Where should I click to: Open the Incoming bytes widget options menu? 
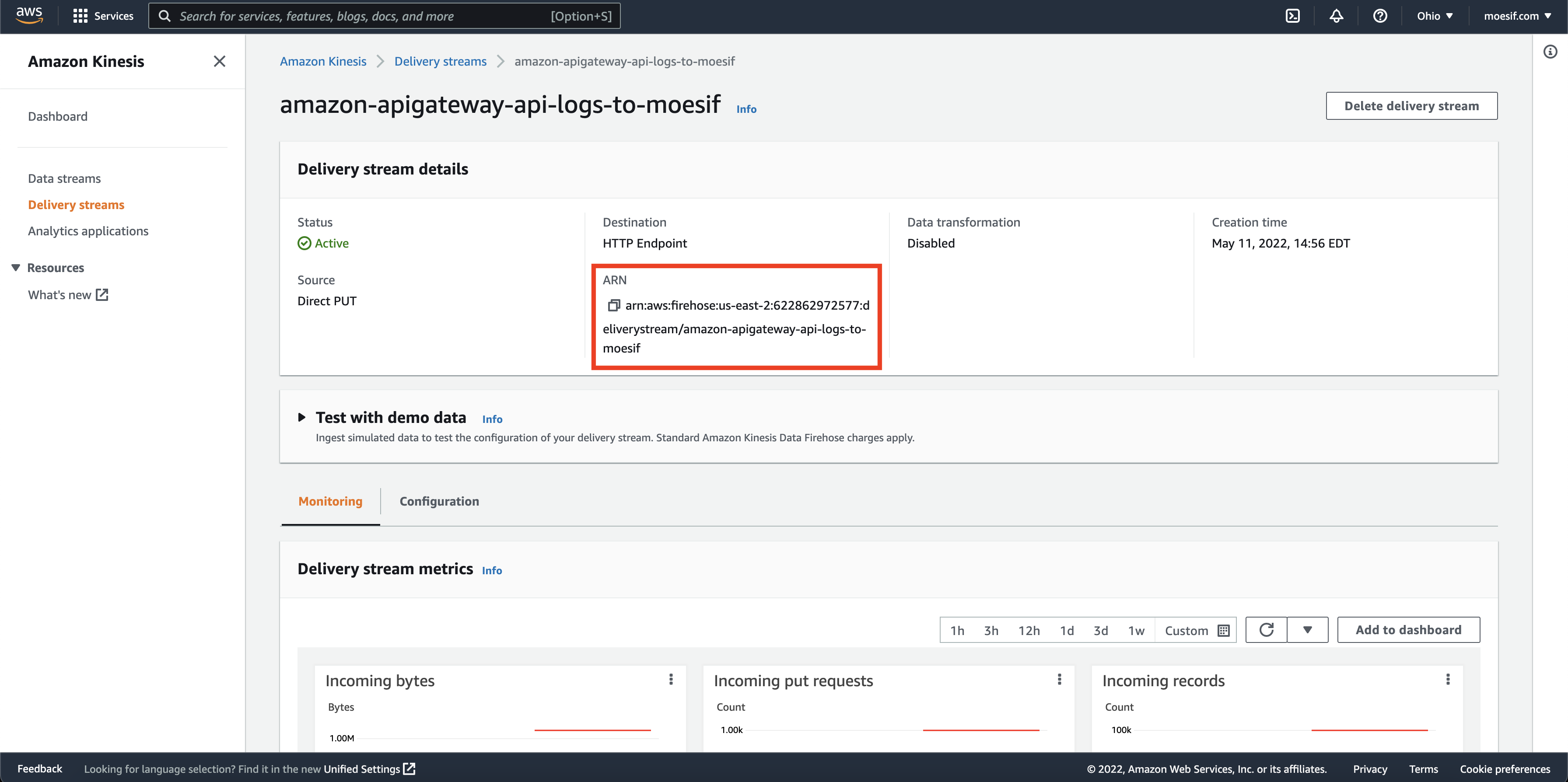click(x=671, y=679)
